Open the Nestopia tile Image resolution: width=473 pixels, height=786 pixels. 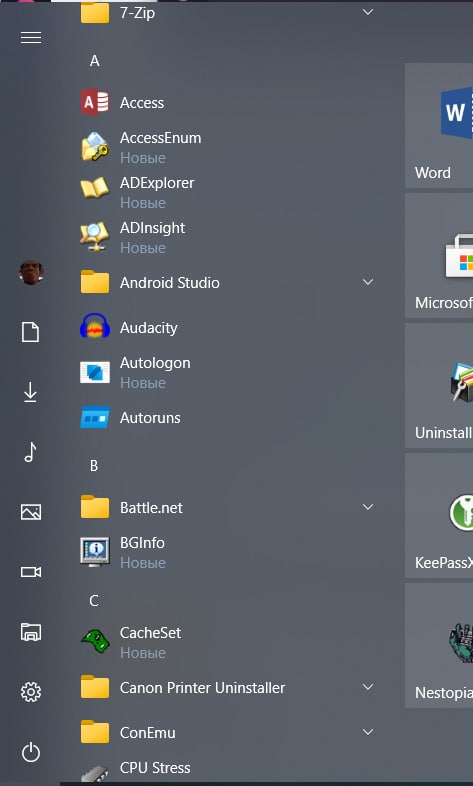tap(439, 645)
